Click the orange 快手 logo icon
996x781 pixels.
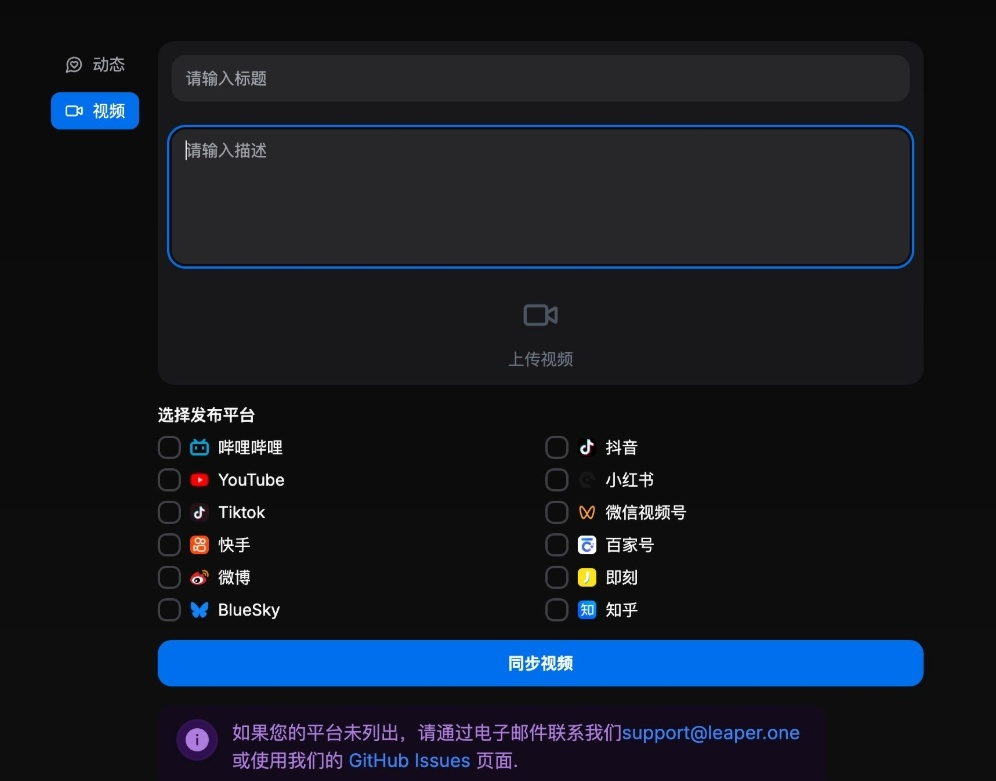coord(199,545)
